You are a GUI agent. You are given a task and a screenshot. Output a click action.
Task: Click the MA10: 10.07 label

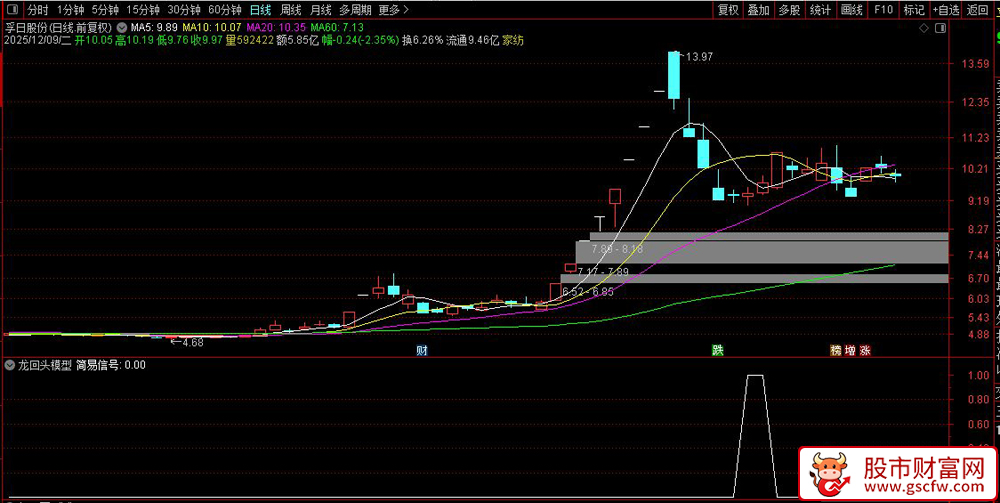[x=212, y=28]
